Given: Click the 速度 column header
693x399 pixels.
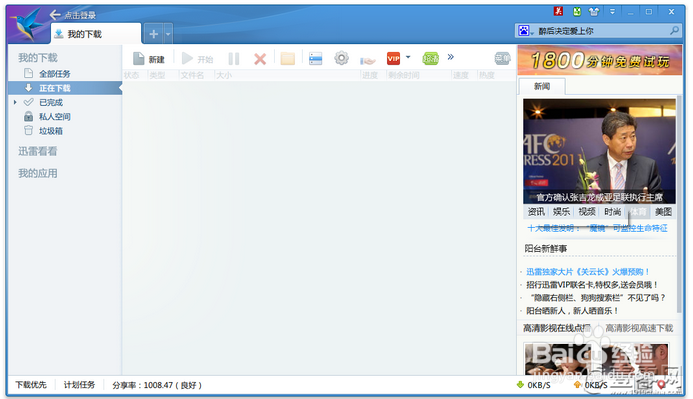Looking at the screenshot, I should click(x=461, y=75).
